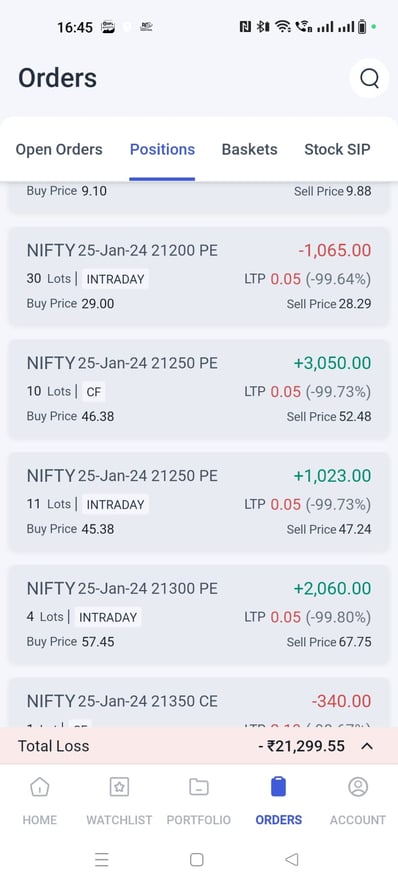Tap Android home square button
The image size is (398, 884).
coord(197,859)
